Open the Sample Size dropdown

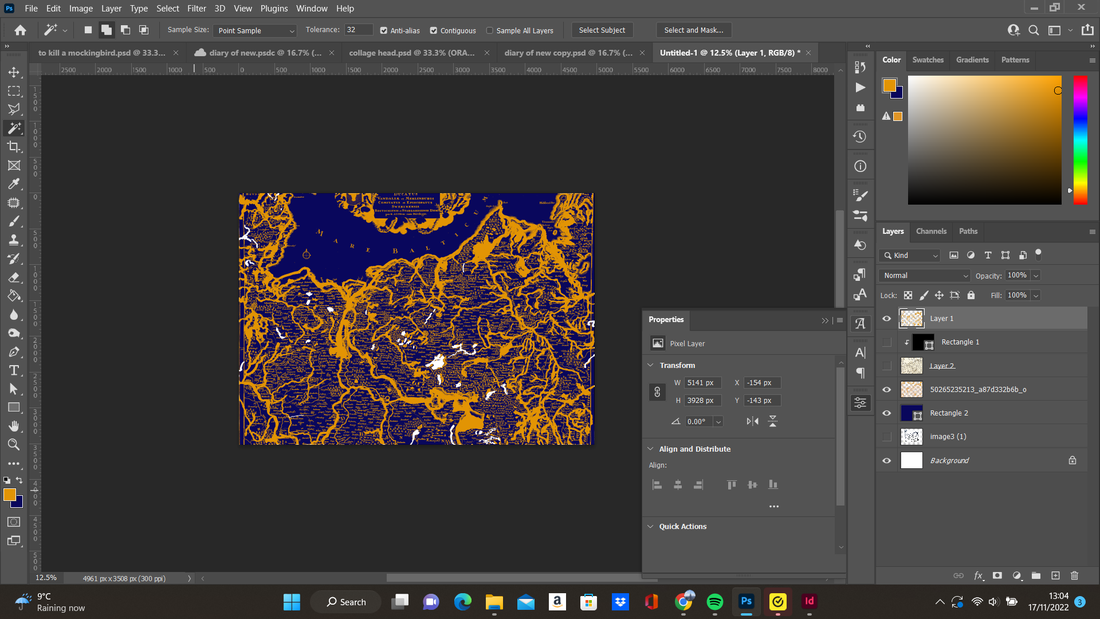click(255, 31)
